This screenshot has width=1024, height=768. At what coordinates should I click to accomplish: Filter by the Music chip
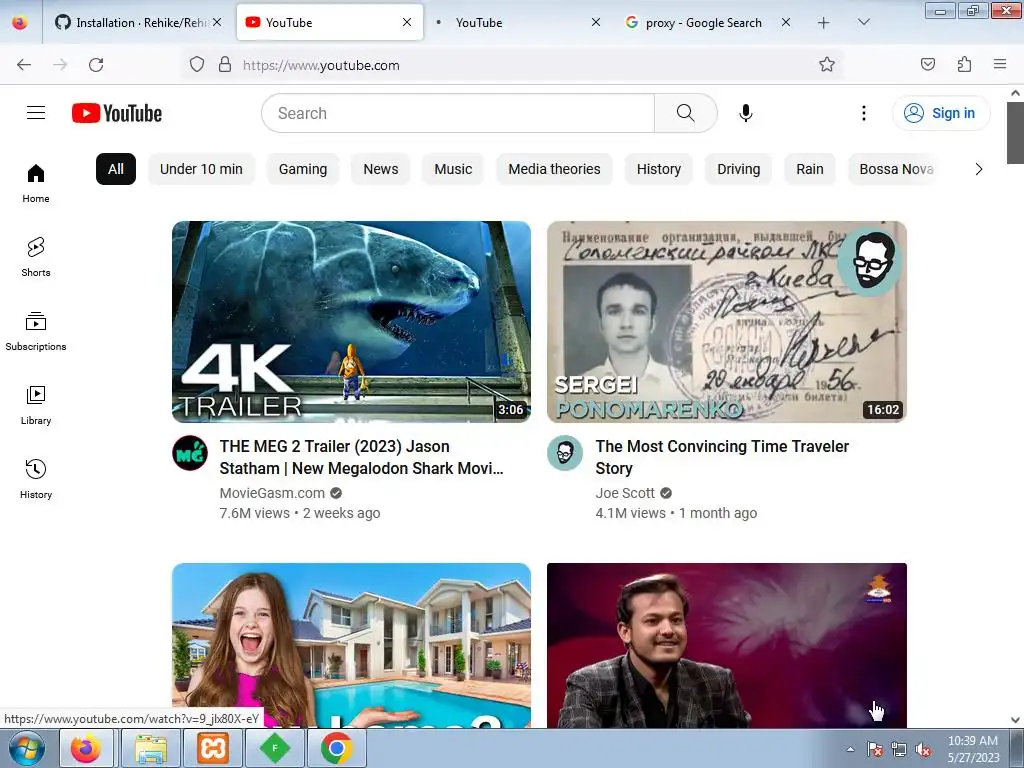[x=453, y=169]
